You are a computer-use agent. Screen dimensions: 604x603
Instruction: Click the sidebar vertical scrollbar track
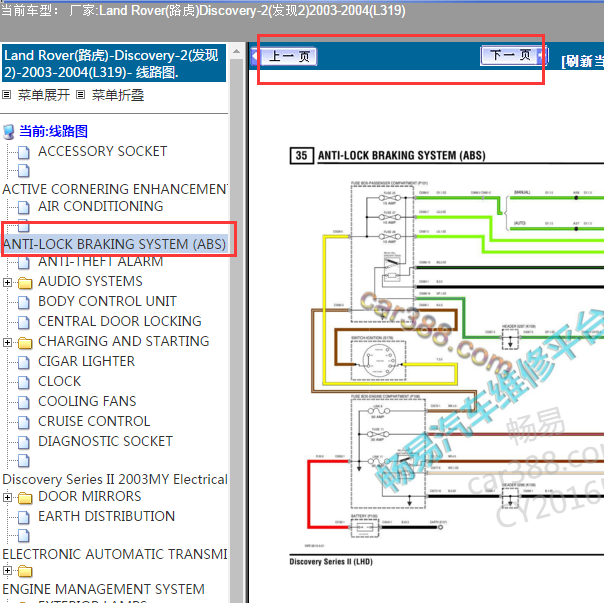click(x=237, y=331)
